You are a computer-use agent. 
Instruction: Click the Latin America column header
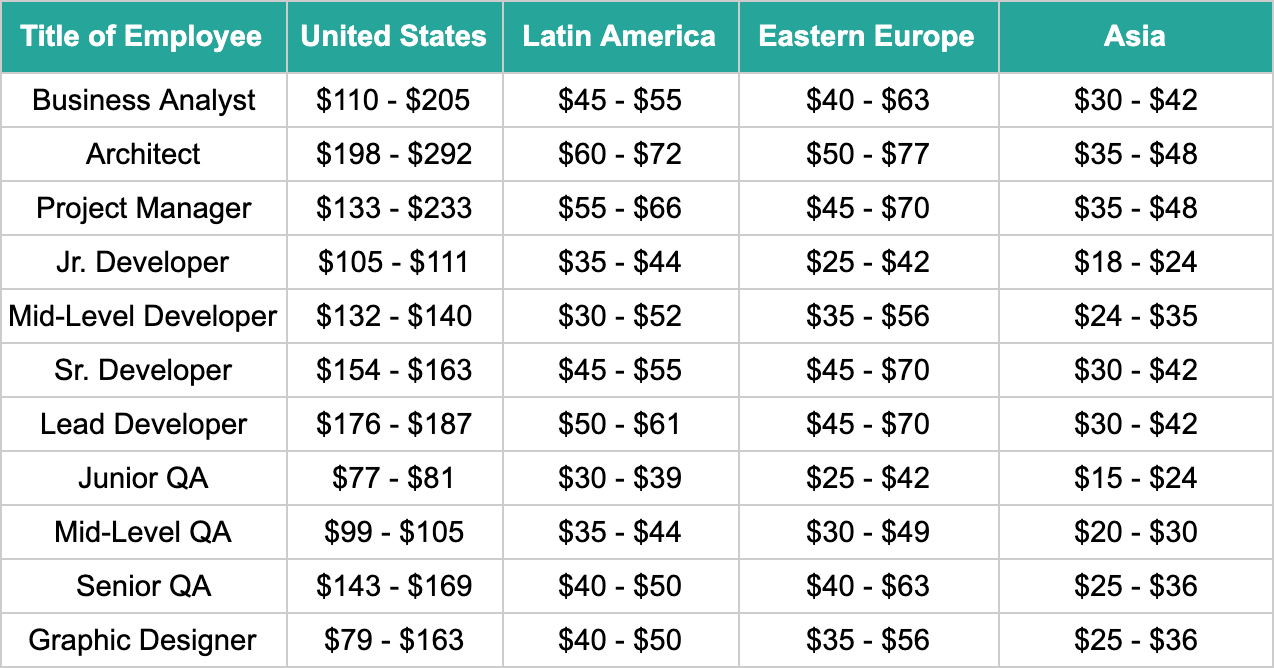coord(619,37)
